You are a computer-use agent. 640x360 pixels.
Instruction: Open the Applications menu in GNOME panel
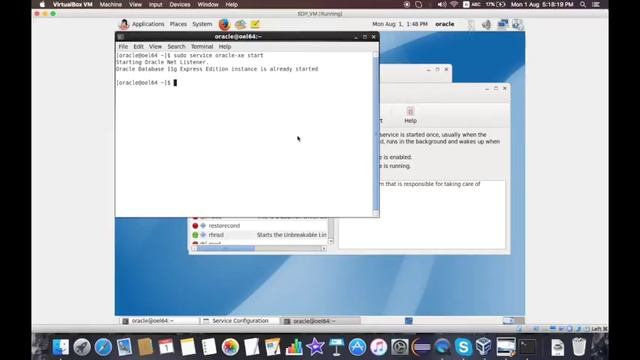[148, 24]
